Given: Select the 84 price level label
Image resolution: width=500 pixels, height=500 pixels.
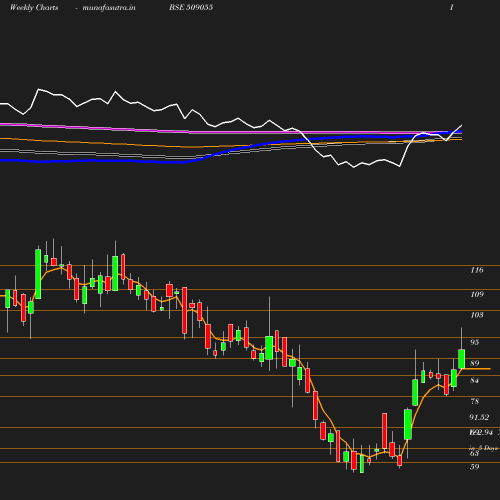Looking at the screenshot, I should pos(474,380).
